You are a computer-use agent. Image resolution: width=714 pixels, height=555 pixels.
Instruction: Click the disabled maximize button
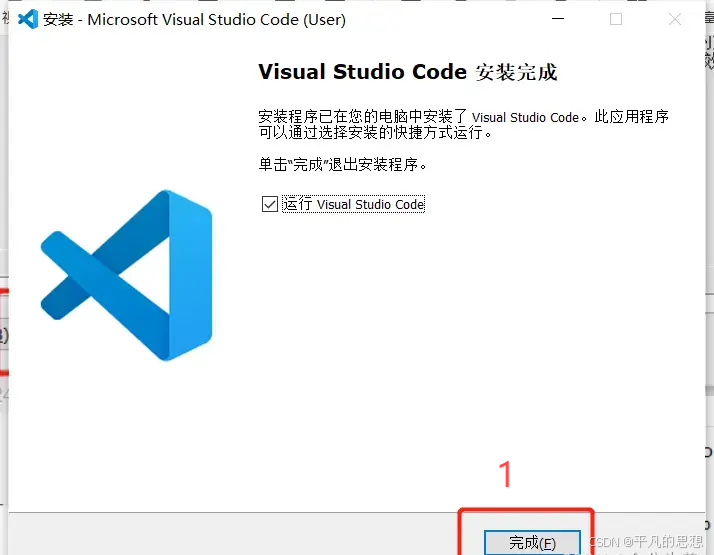[616, 19]
